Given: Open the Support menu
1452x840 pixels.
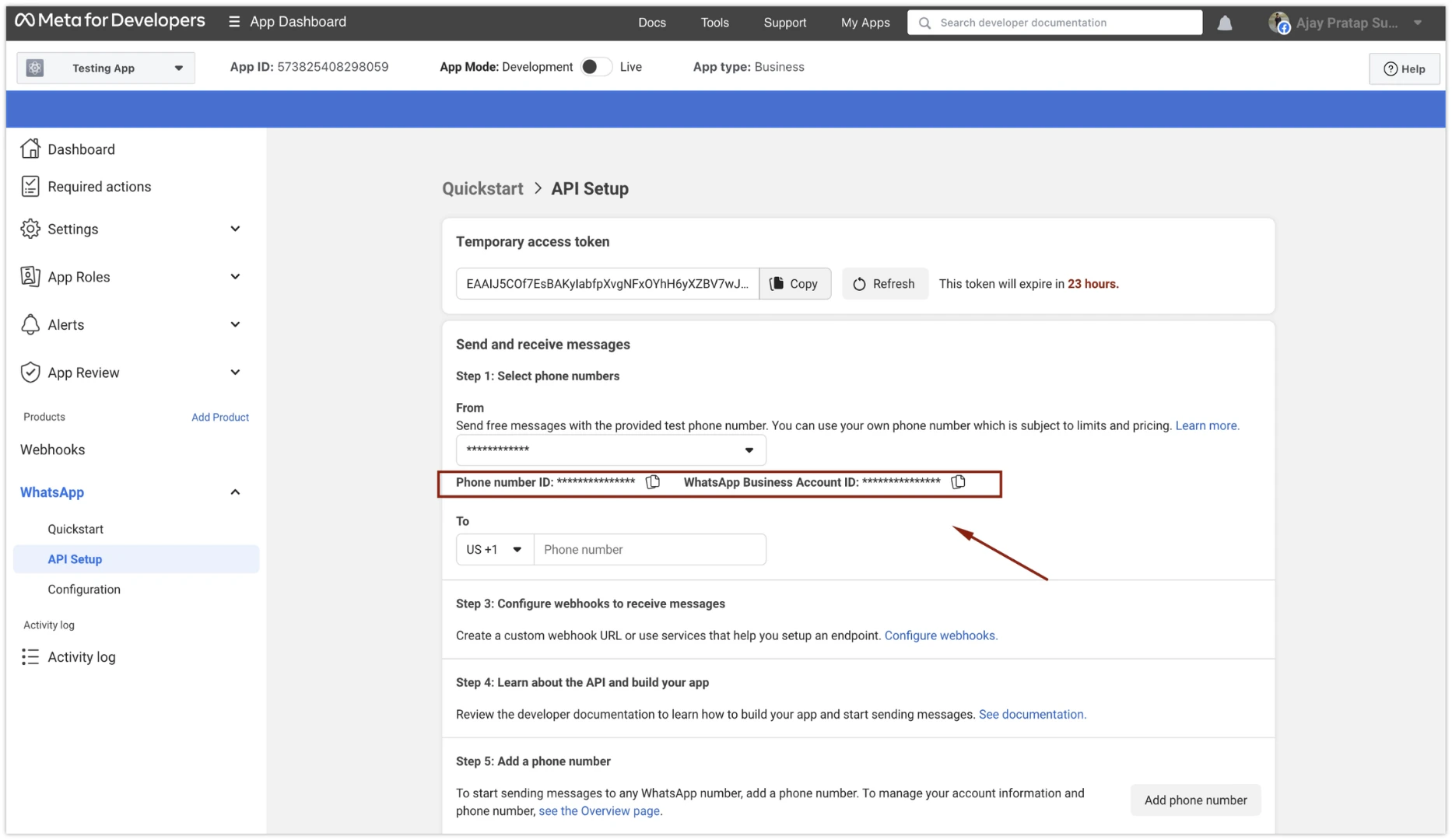Looking at the screenshot, I should click(784, 23).
